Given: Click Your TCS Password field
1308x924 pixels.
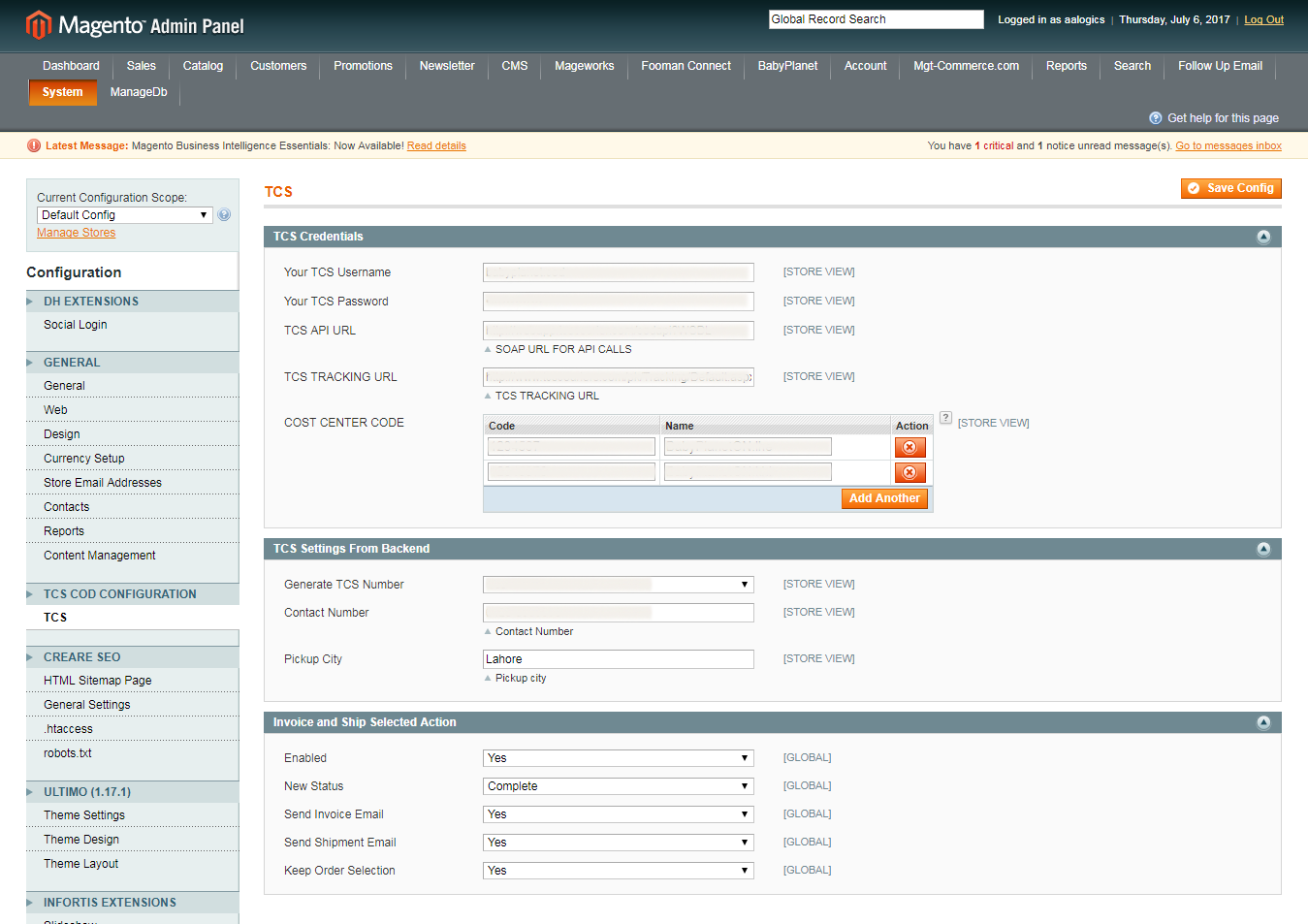Looking at the screenshot, I should point(619,302).
